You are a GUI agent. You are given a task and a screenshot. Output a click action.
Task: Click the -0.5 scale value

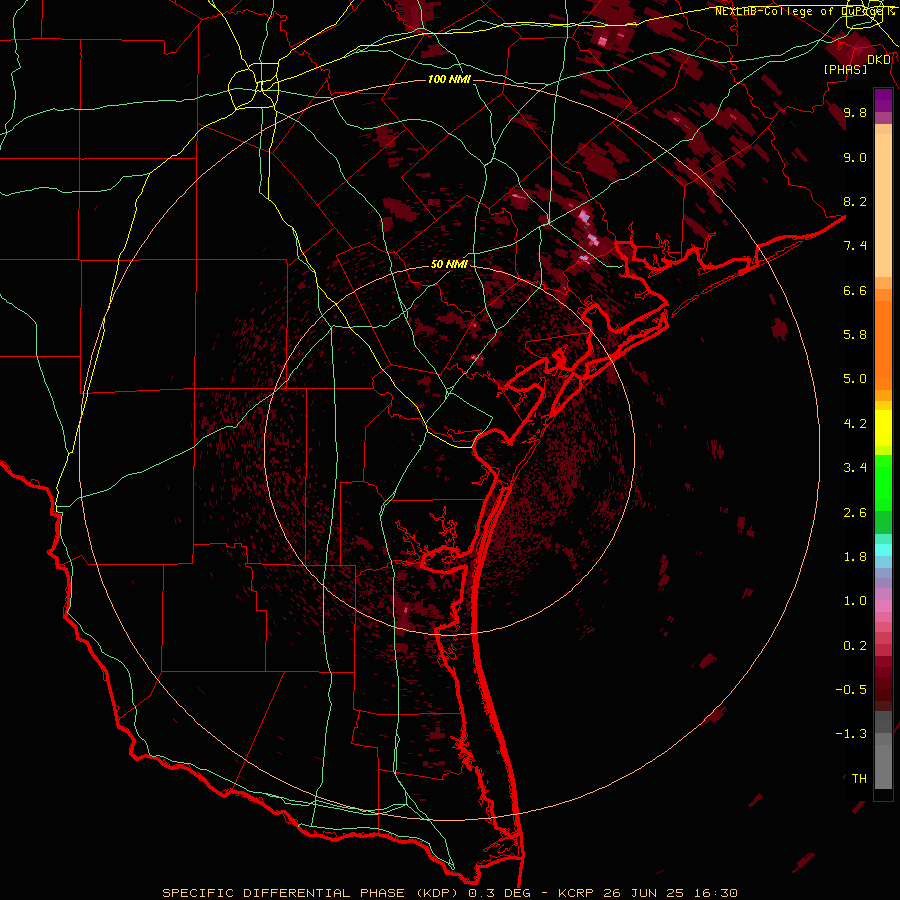[x=851, y=690]
